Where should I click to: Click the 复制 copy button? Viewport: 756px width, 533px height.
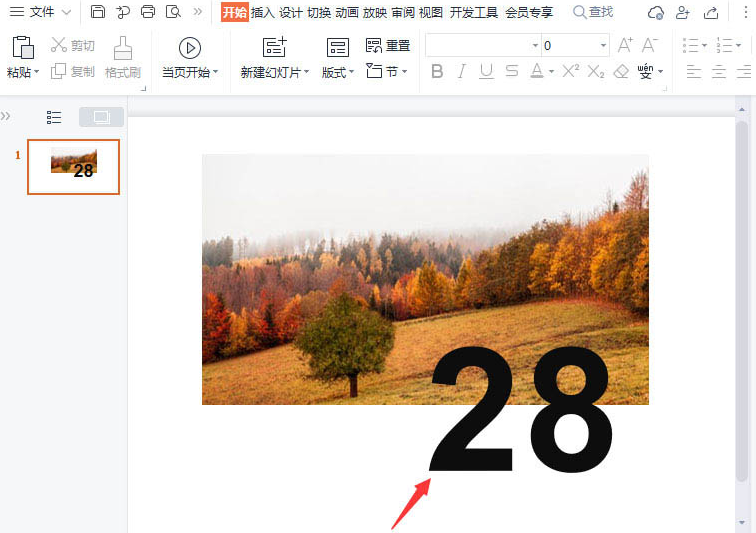pyautogui.click(x=73, y=71)
